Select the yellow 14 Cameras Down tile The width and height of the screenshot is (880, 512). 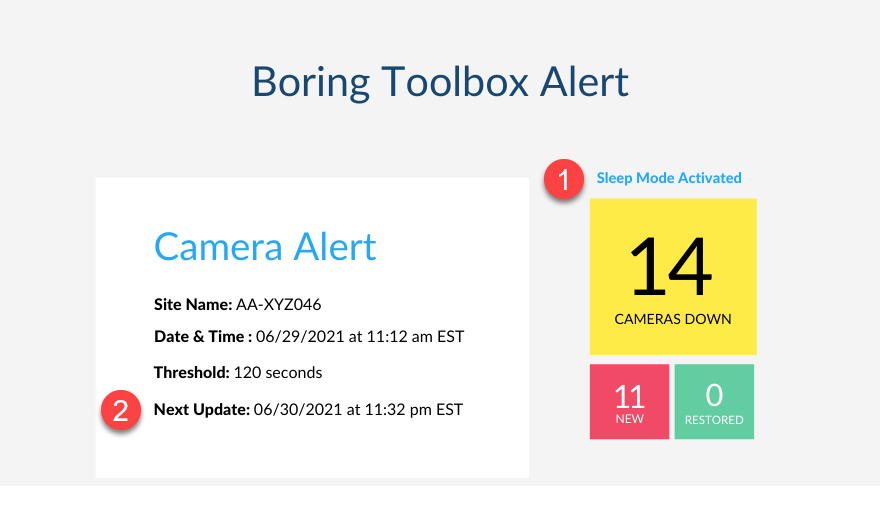(673, 276)
